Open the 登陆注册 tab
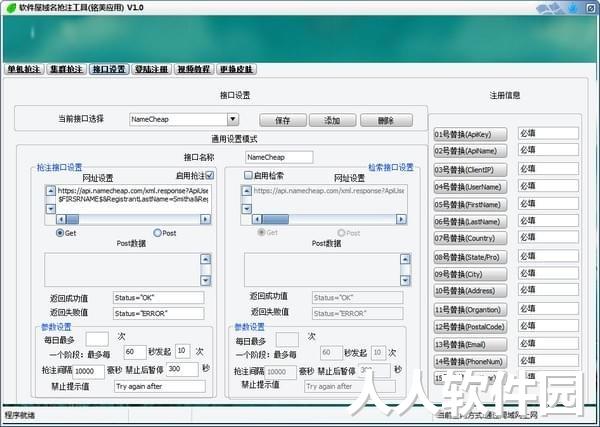This screenshot has height=427, width=600. (x=152, y=69)
